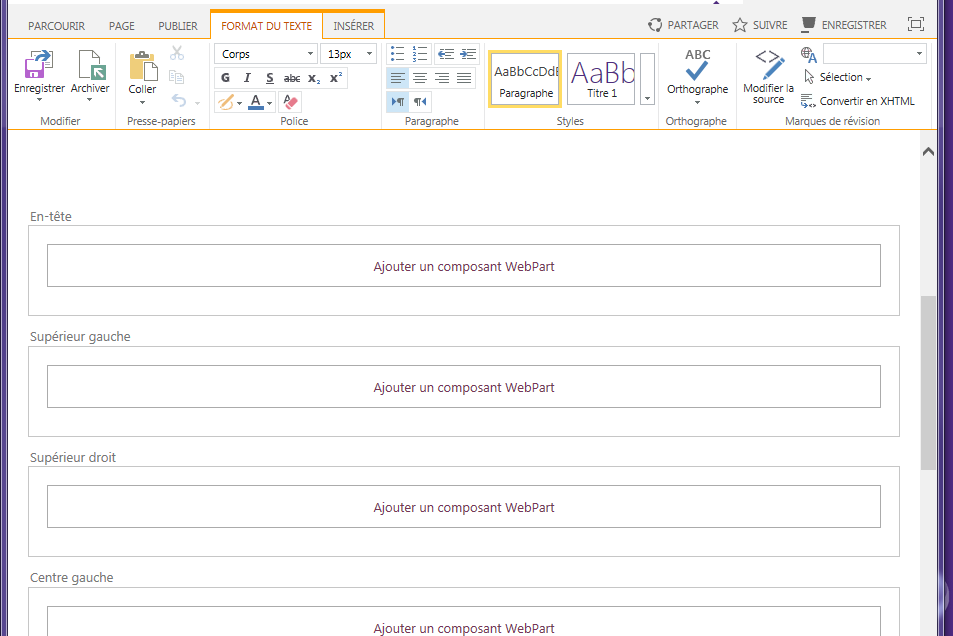Select the FORMAT DU TEXTE tab
The image size is (953, 636).
coord(266,26)
